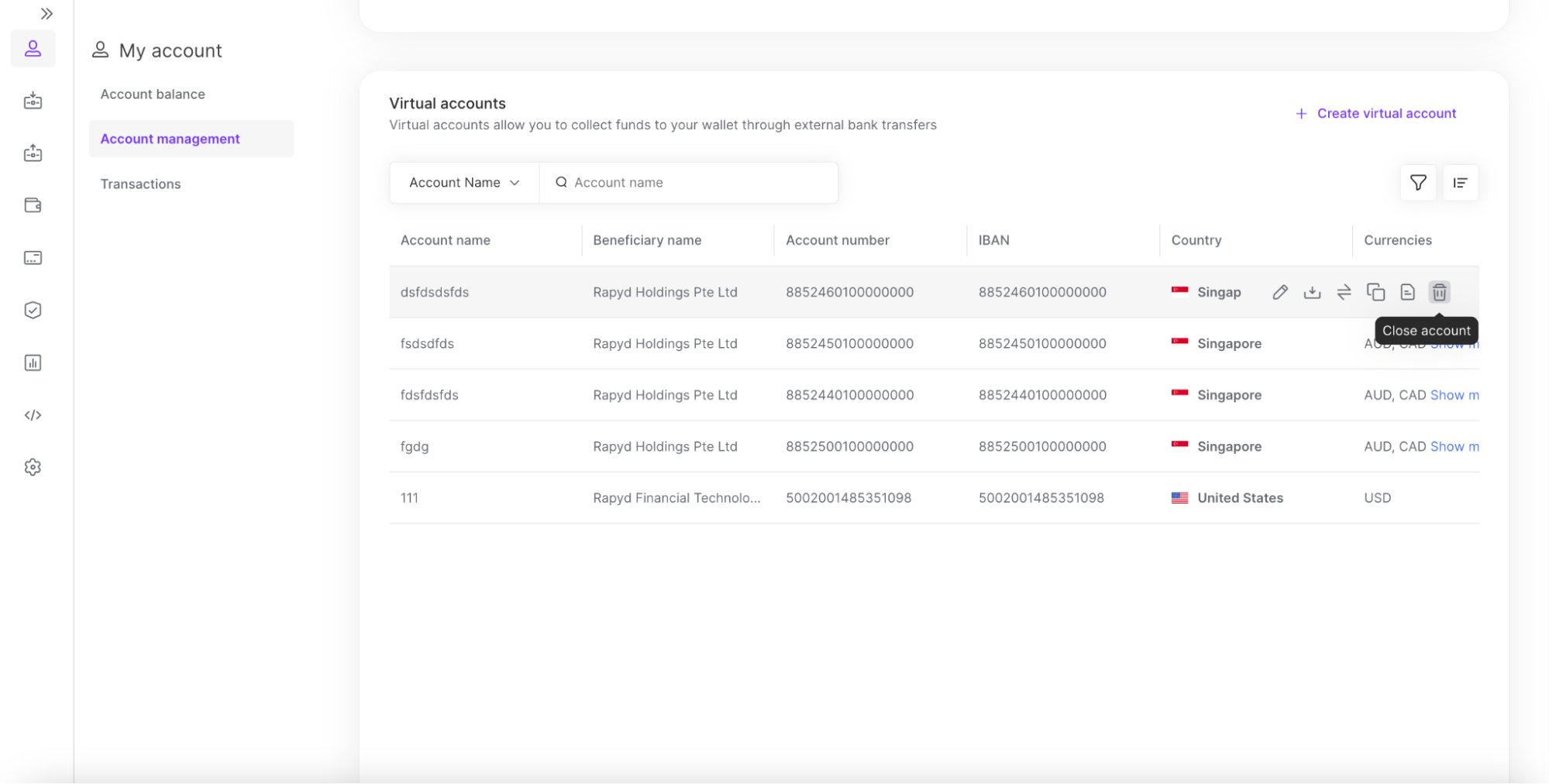This screenshot has width=1549, height=784.
Task: Open the developer code section in sidebar
Action: 33,414
